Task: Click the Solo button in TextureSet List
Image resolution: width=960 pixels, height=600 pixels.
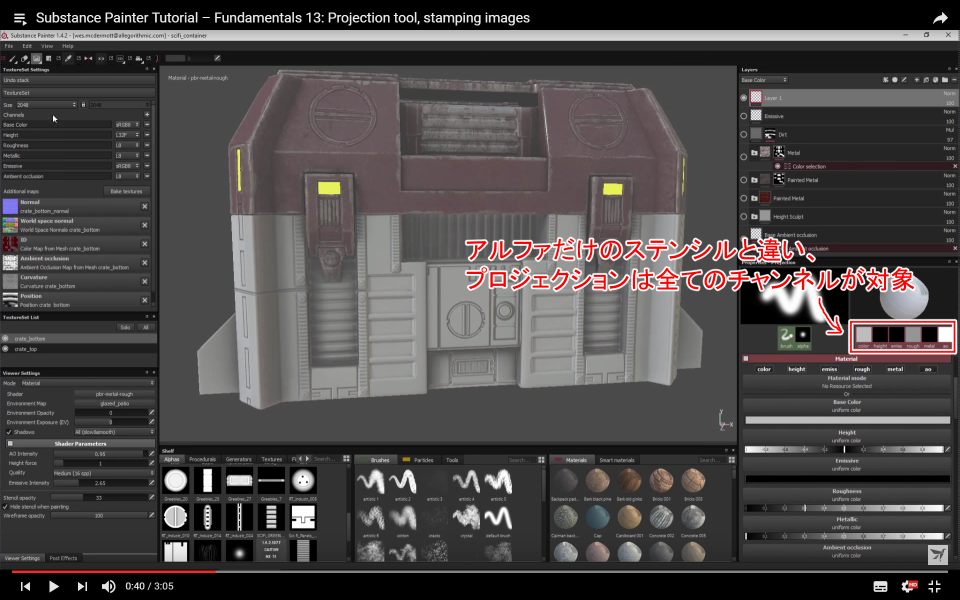Action: [125, 327]
